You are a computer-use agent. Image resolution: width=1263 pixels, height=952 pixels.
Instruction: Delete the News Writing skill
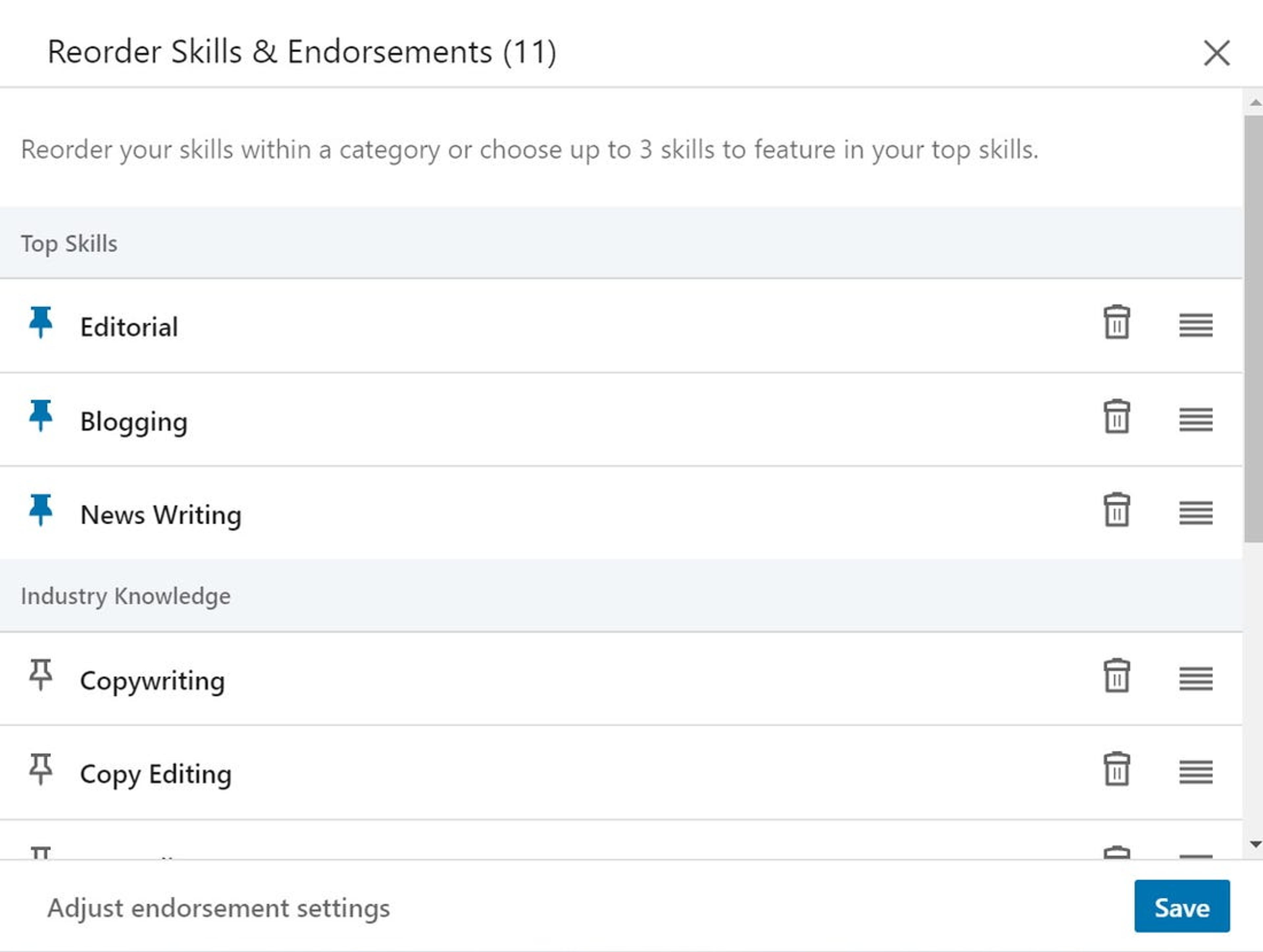[x=1116, y=511]
